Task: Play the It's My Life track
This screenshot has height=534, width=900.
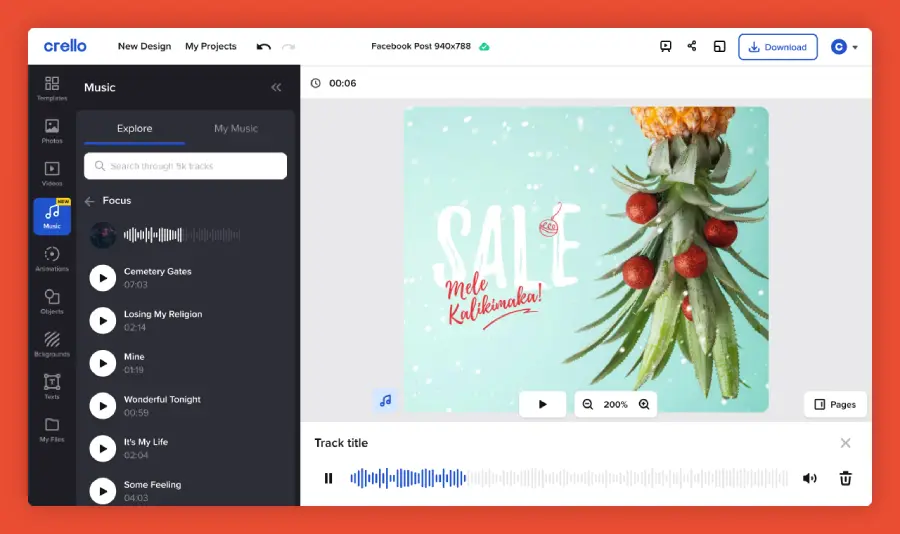Action: tap(103, 448)
